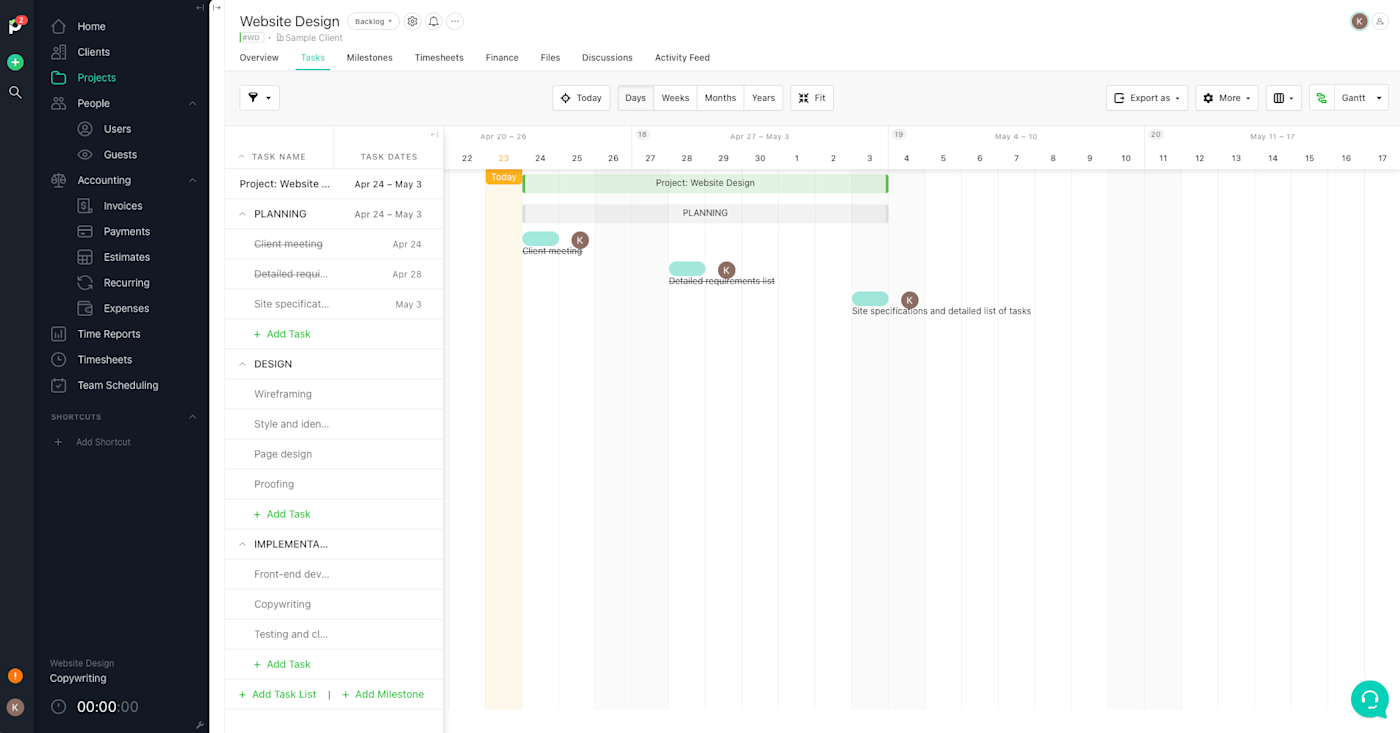
Task: Open the Home page icon in sidebar
Action: pos(58,27)
